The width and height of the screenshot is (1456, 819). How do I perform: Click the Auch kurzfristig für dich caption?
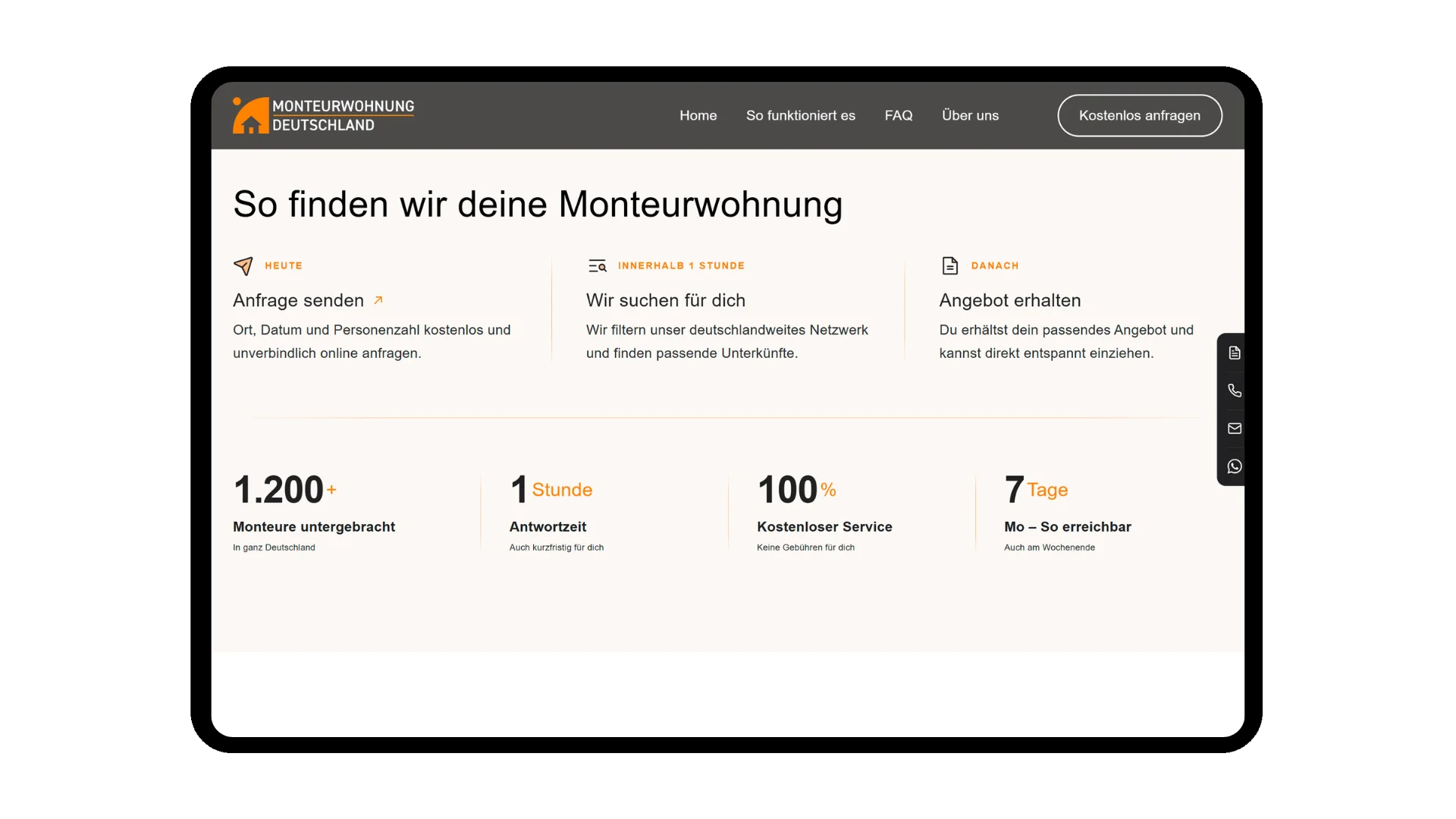[x=557, y=548]
